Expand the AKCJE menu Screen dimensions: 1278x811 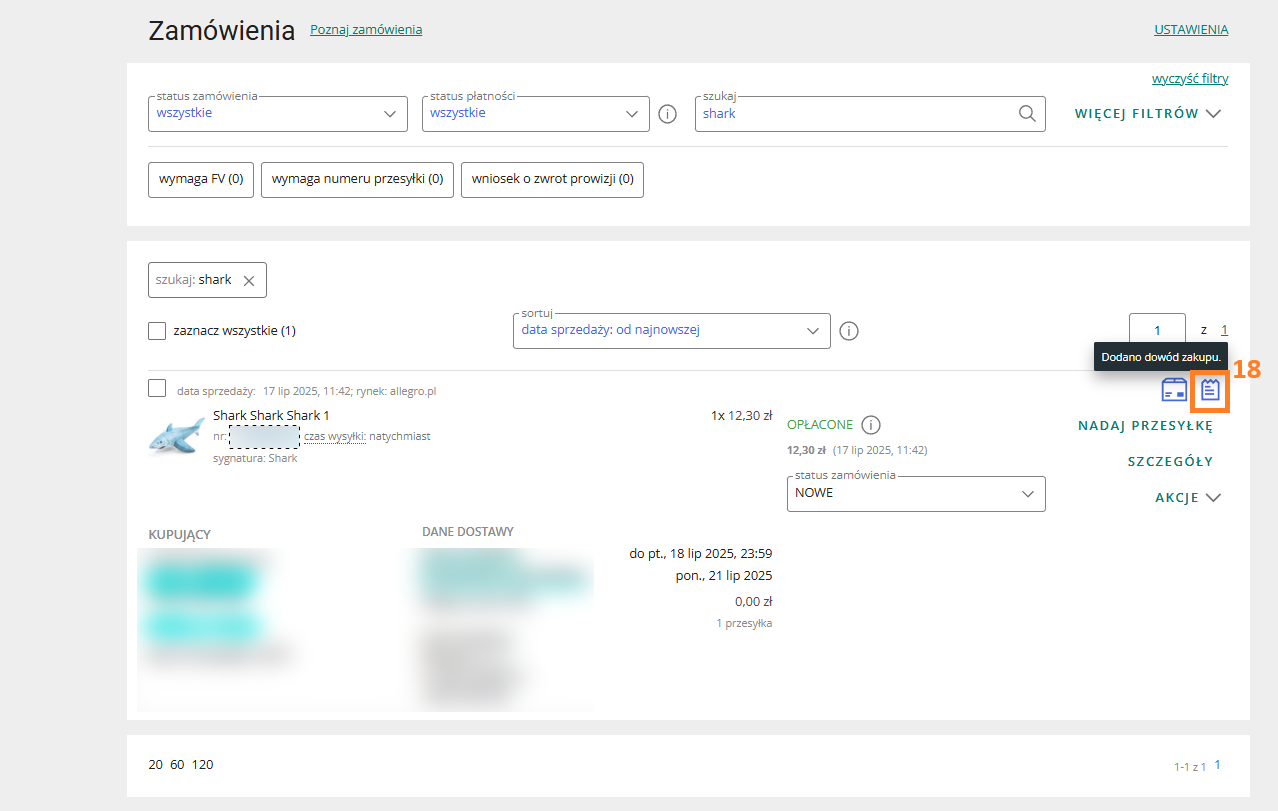1188,498
